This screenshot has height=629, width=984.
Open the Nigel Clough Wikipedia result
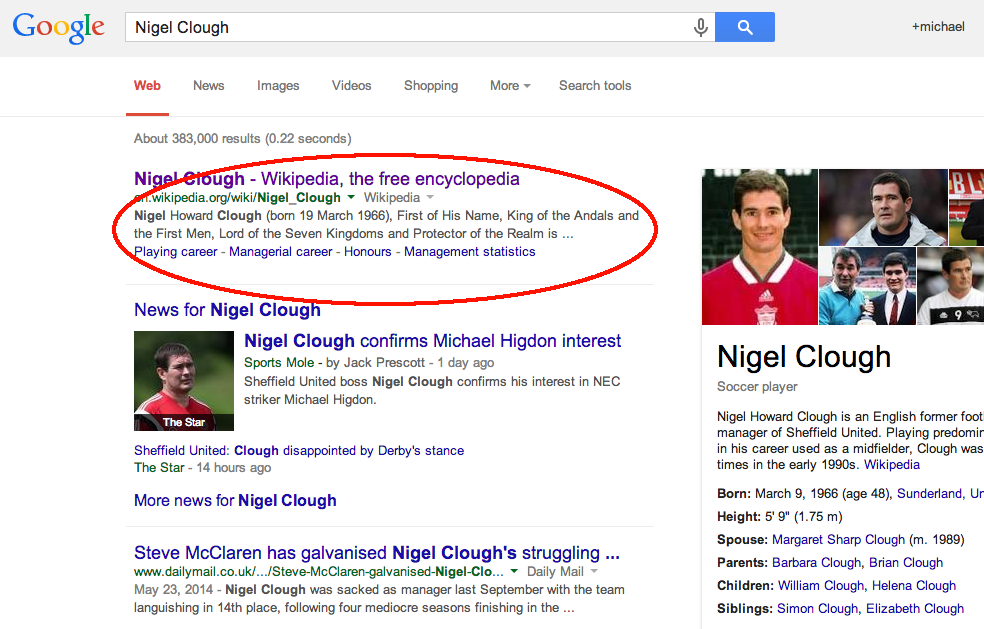(327, 179)
